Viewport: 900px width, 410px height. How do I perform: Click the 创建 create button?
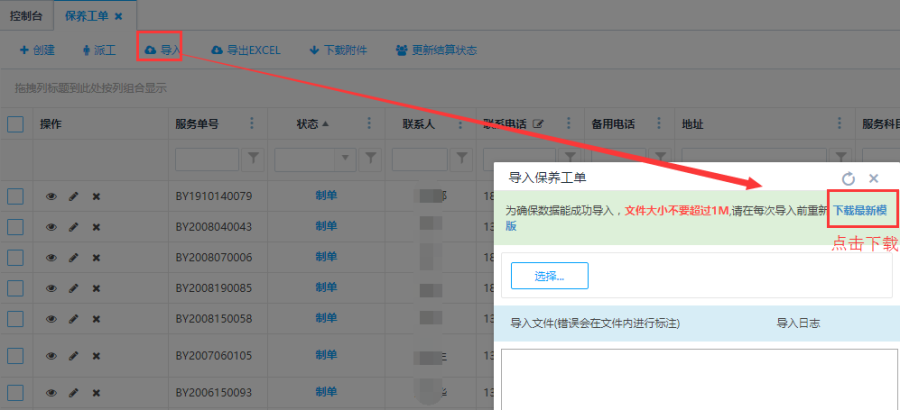point(37,49)
